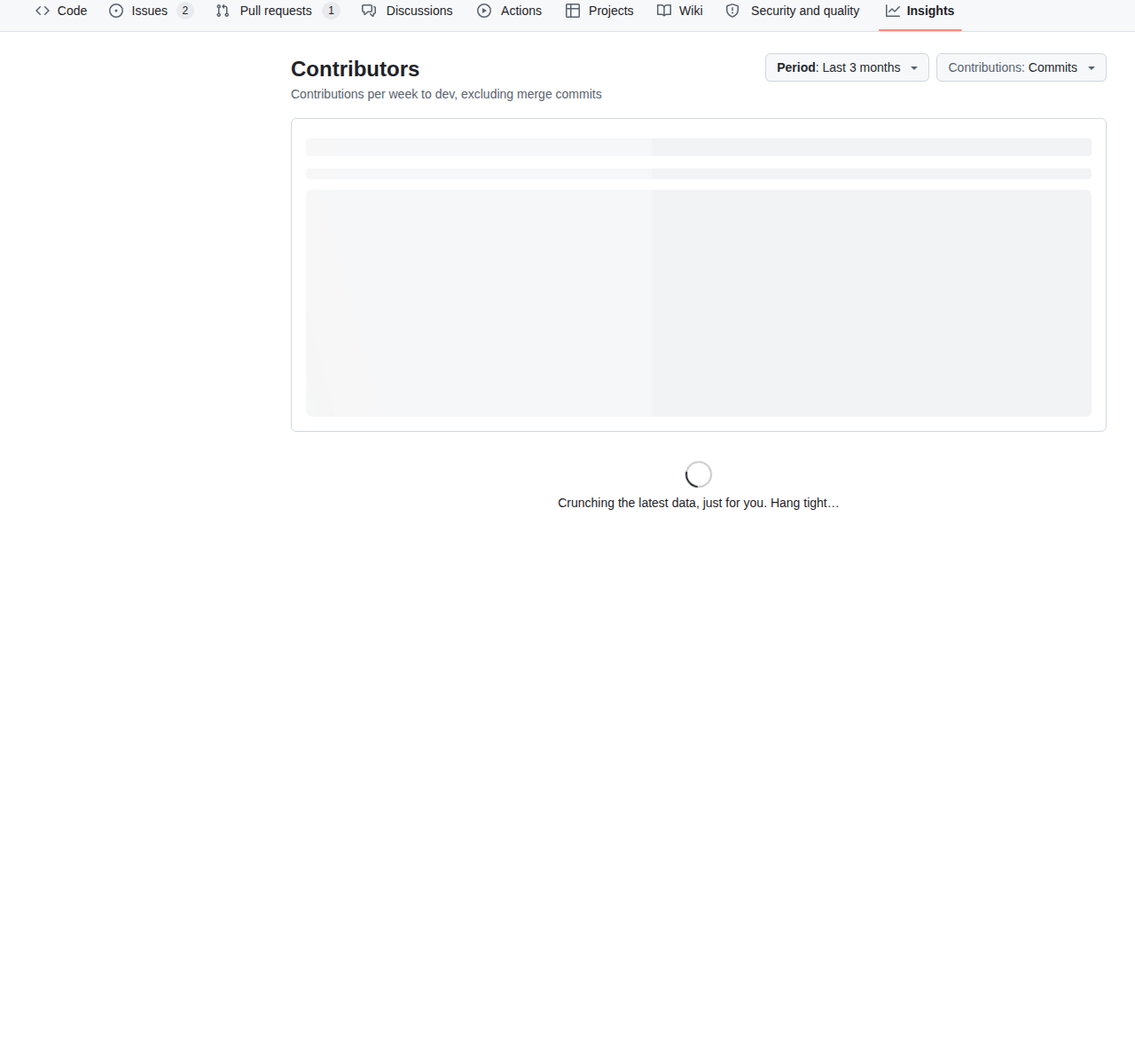Image resolution: width=1135 pixels, height=1064 pixels.
Task: Click the Crunching the latest data message
Action: point(699,503)
